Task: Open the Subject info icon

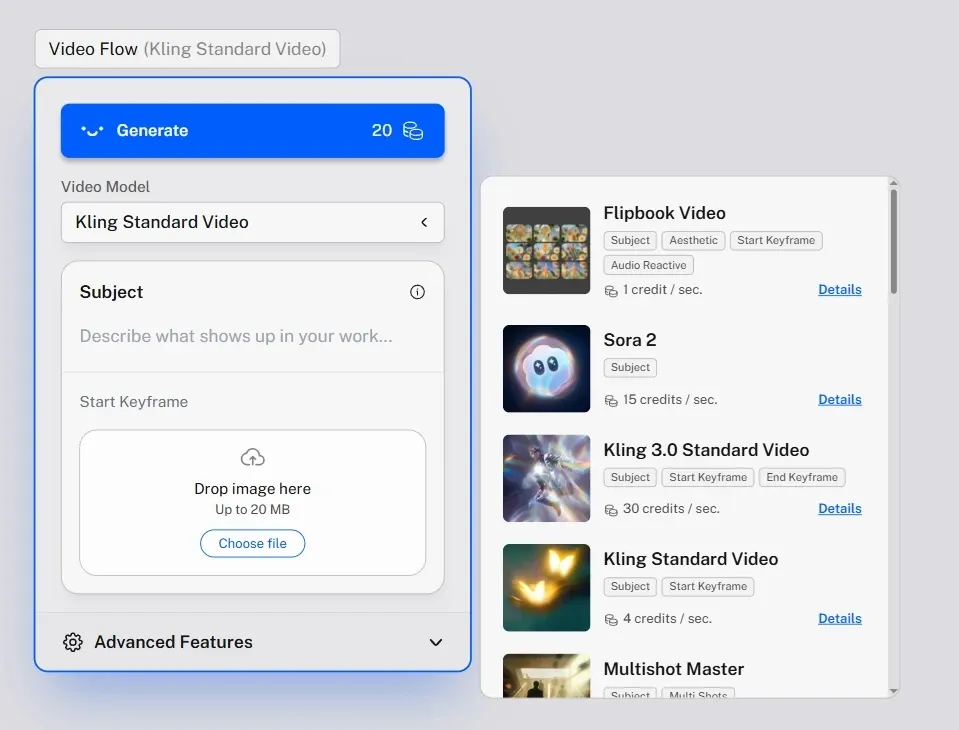Action: 417,292
